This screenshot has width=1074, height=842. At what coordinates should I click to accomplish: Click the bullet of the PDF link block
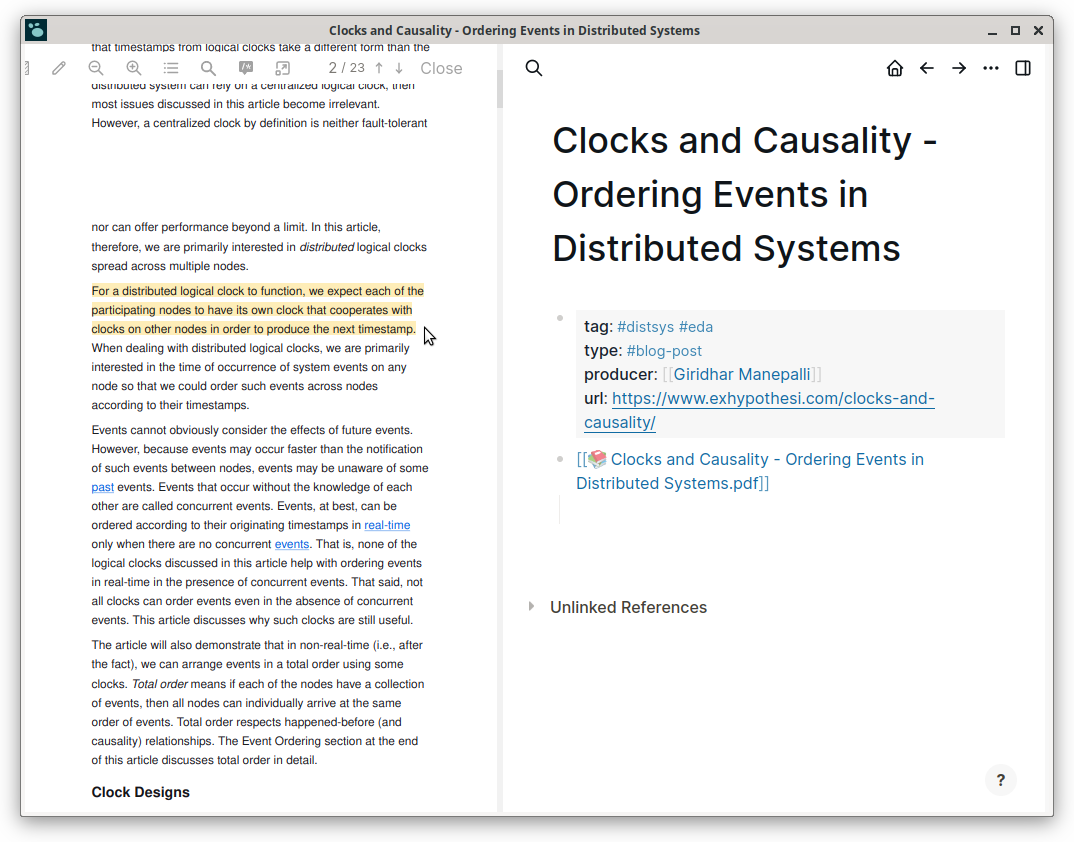click(560, 459)
